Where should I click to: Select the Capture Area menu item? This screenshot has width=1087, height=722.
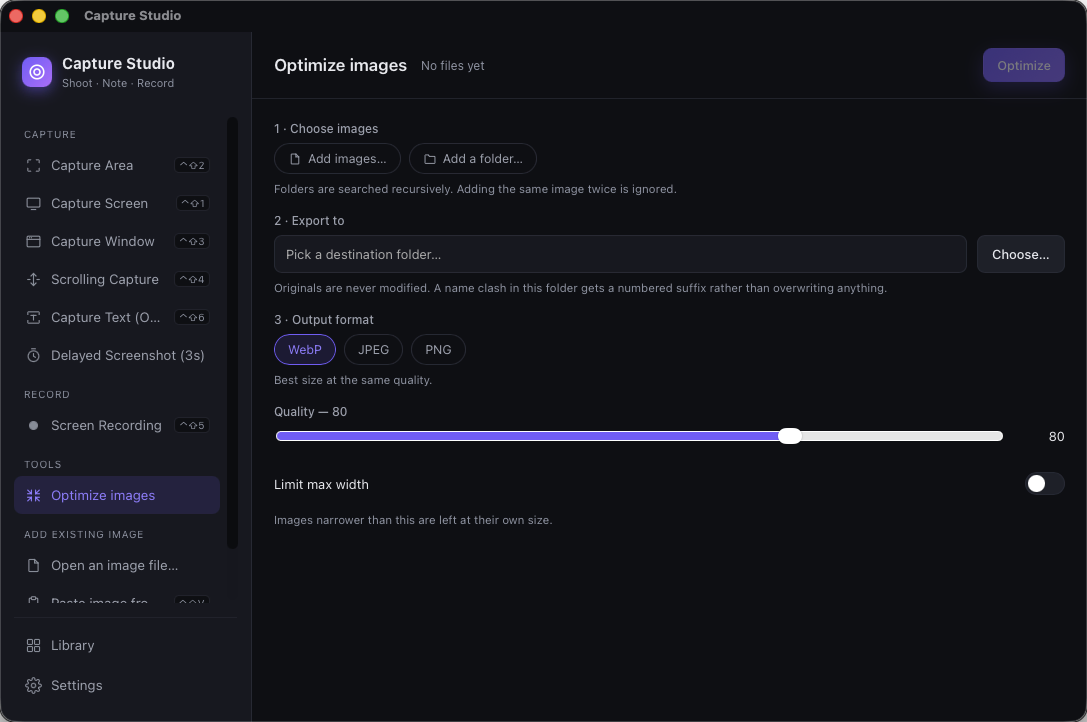tap(117, 166)
